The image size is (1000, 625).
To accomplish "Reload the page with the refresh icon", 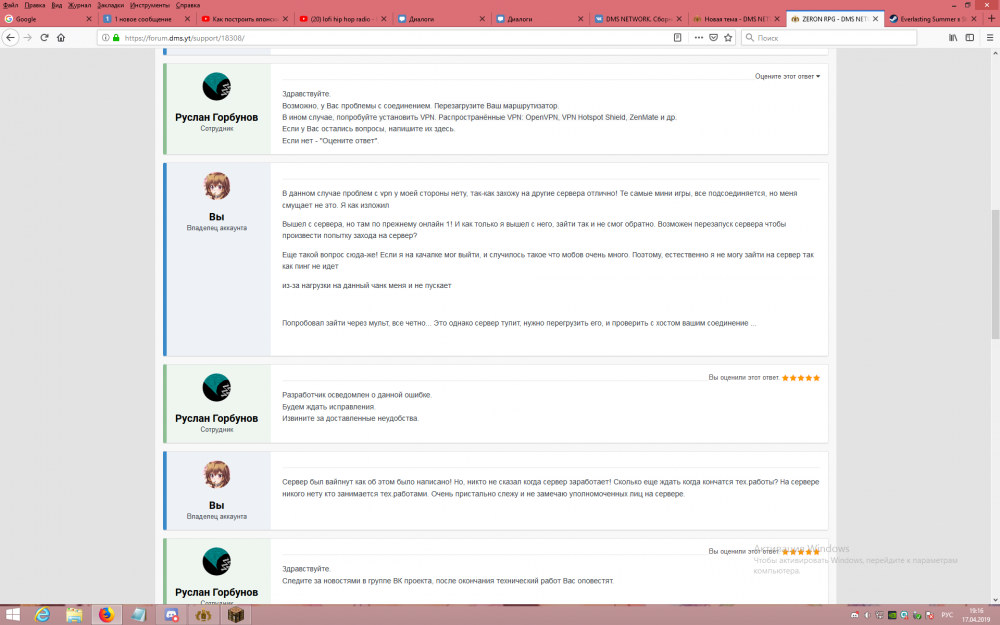I will [x=44, y=37].
